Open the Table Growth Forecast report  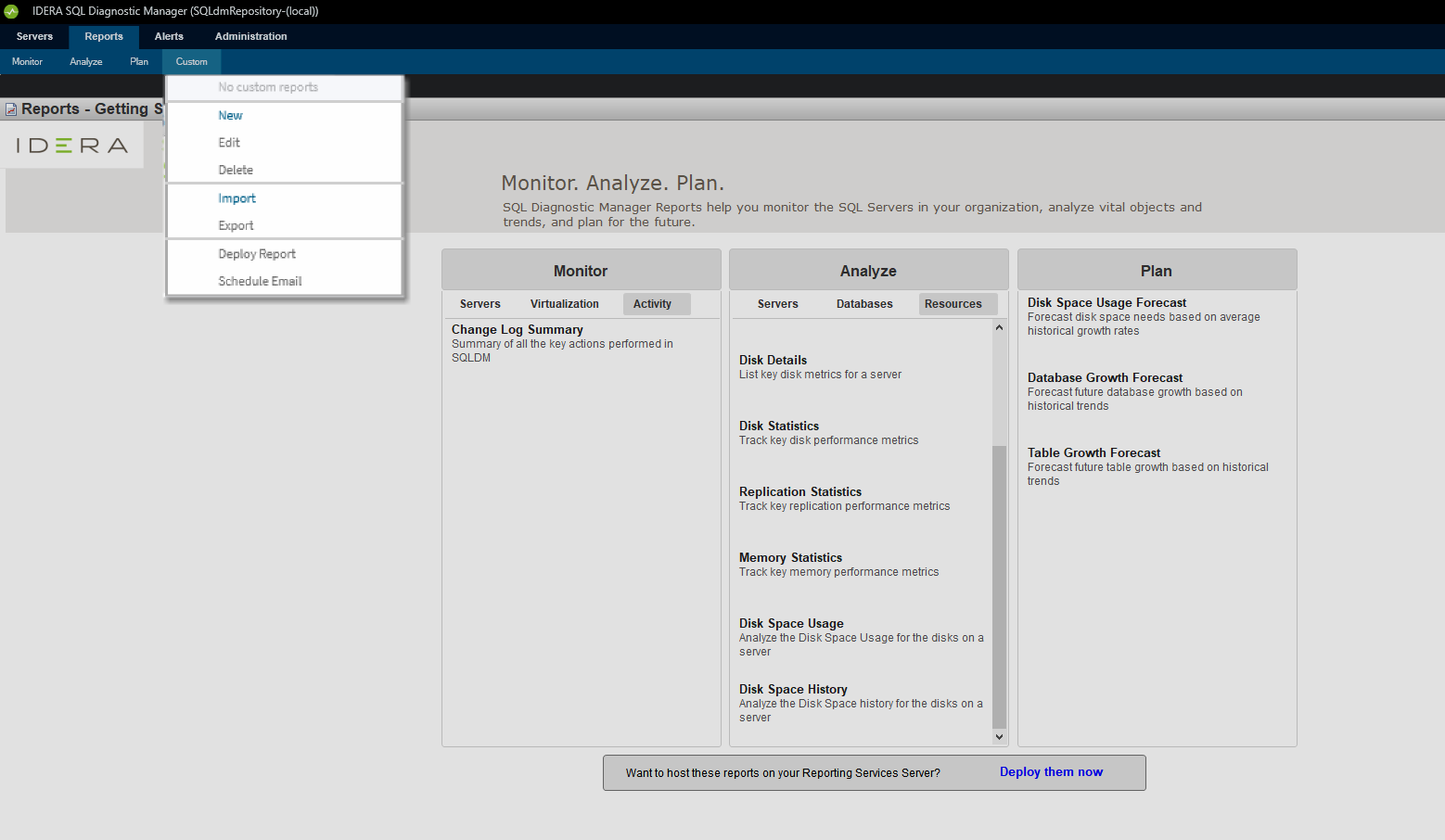pos(1093,452)
